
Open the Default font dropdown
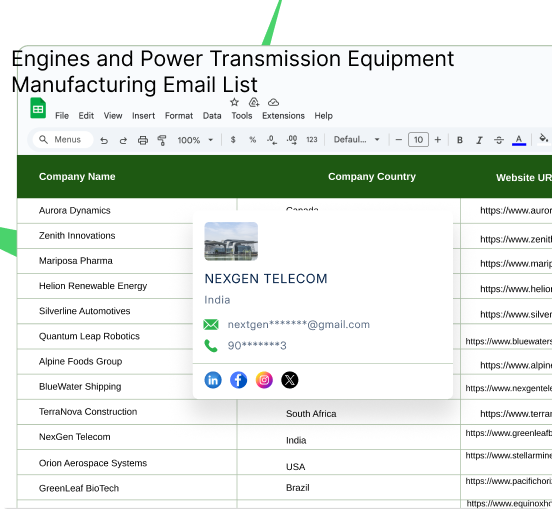tap(357, 140)
